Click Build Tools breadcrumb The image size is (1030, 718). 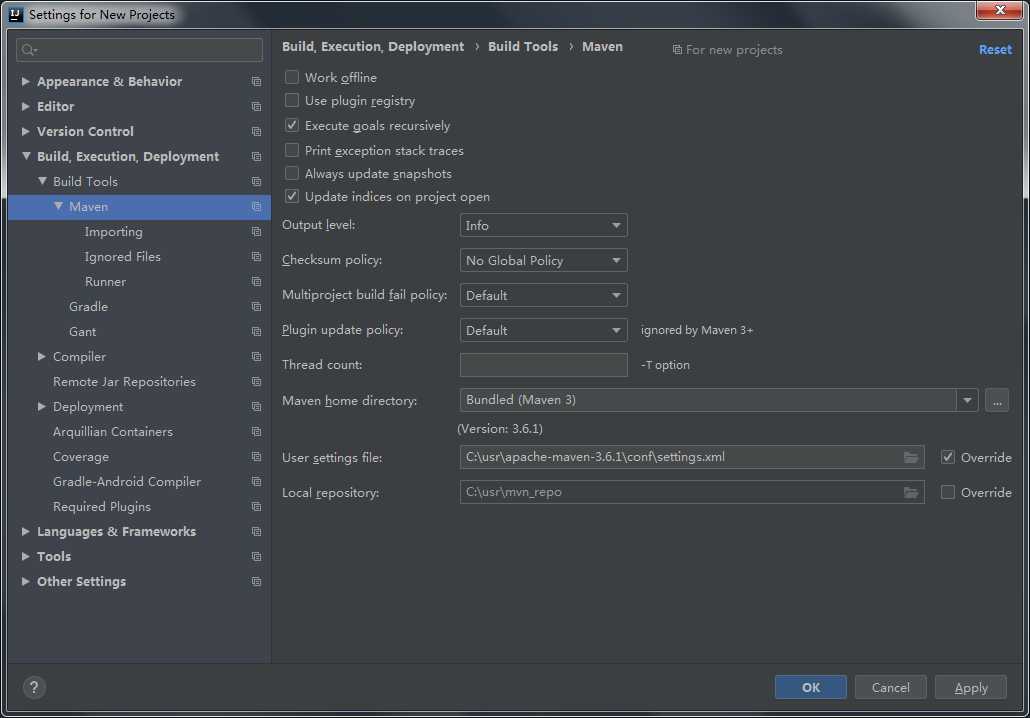point(523,47)
